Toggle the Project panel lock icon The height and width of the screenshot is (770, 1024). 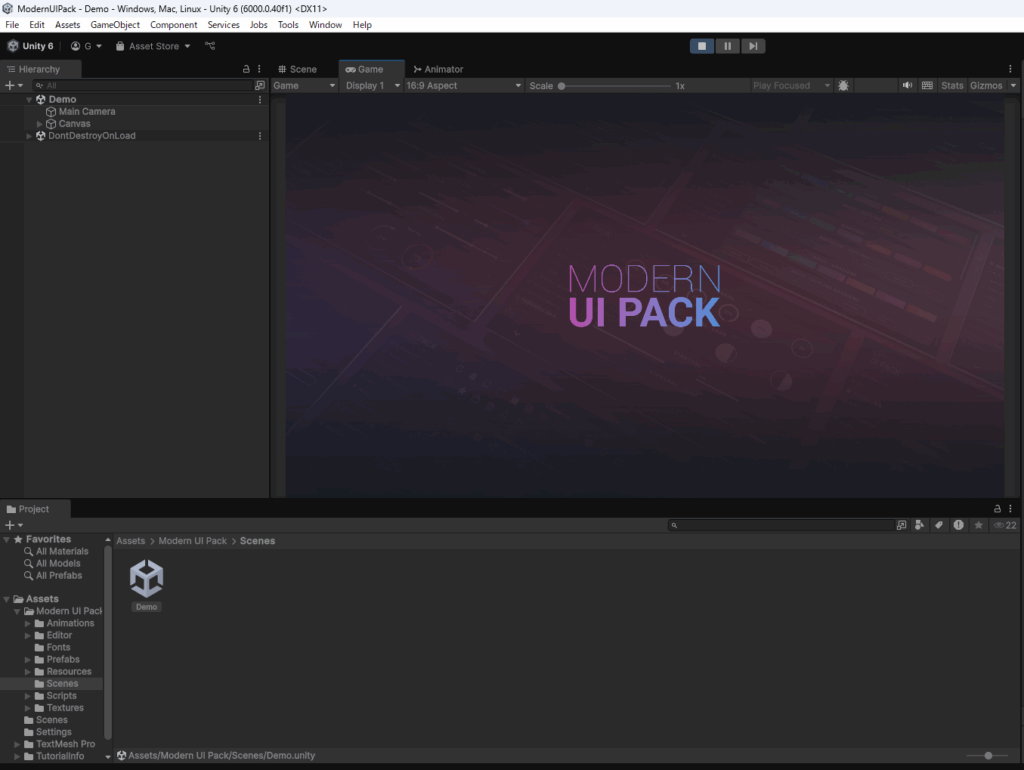pos(997,508)
